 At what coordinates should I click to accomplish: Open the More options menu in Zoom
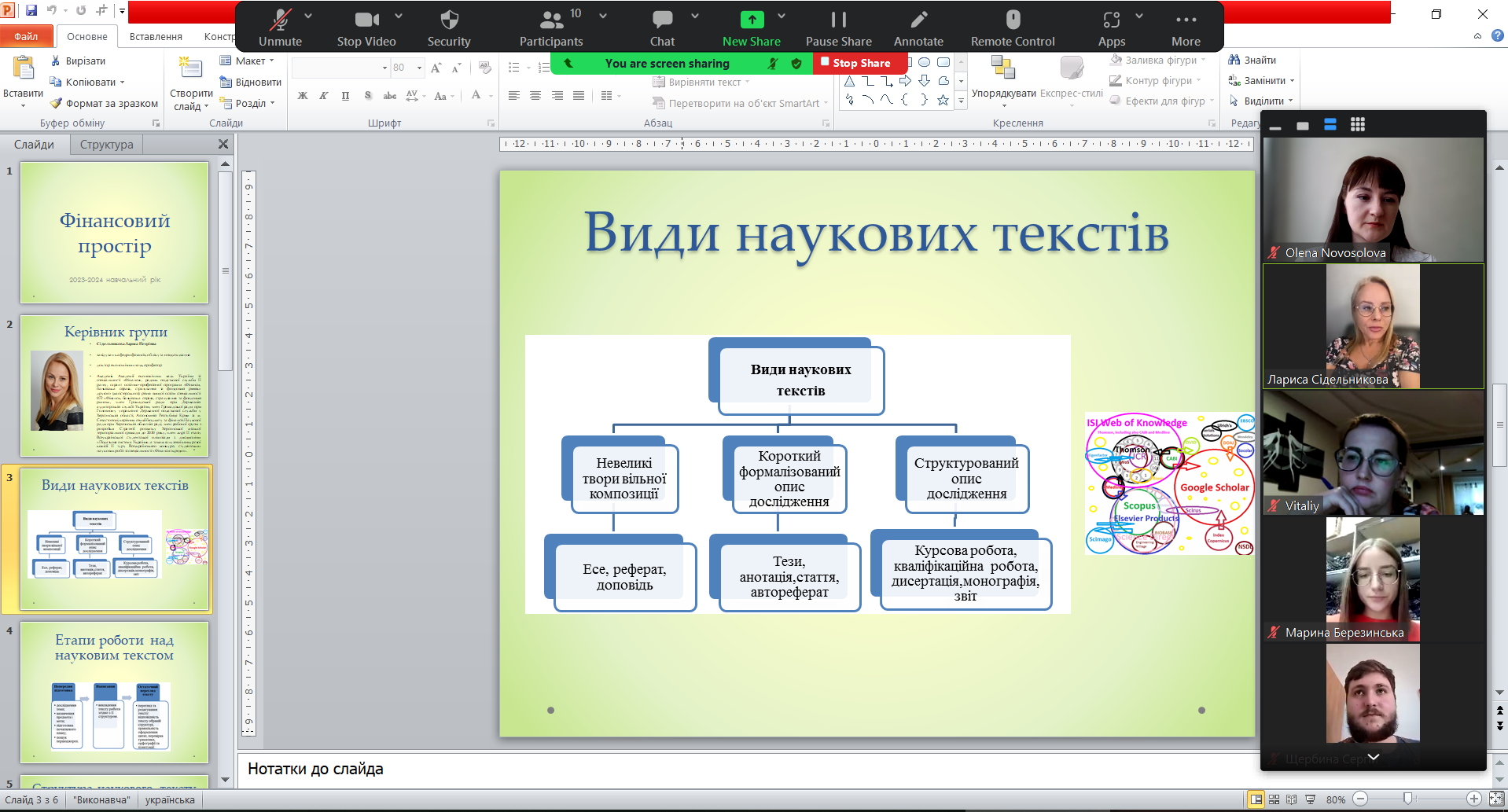coord(1186,28)
